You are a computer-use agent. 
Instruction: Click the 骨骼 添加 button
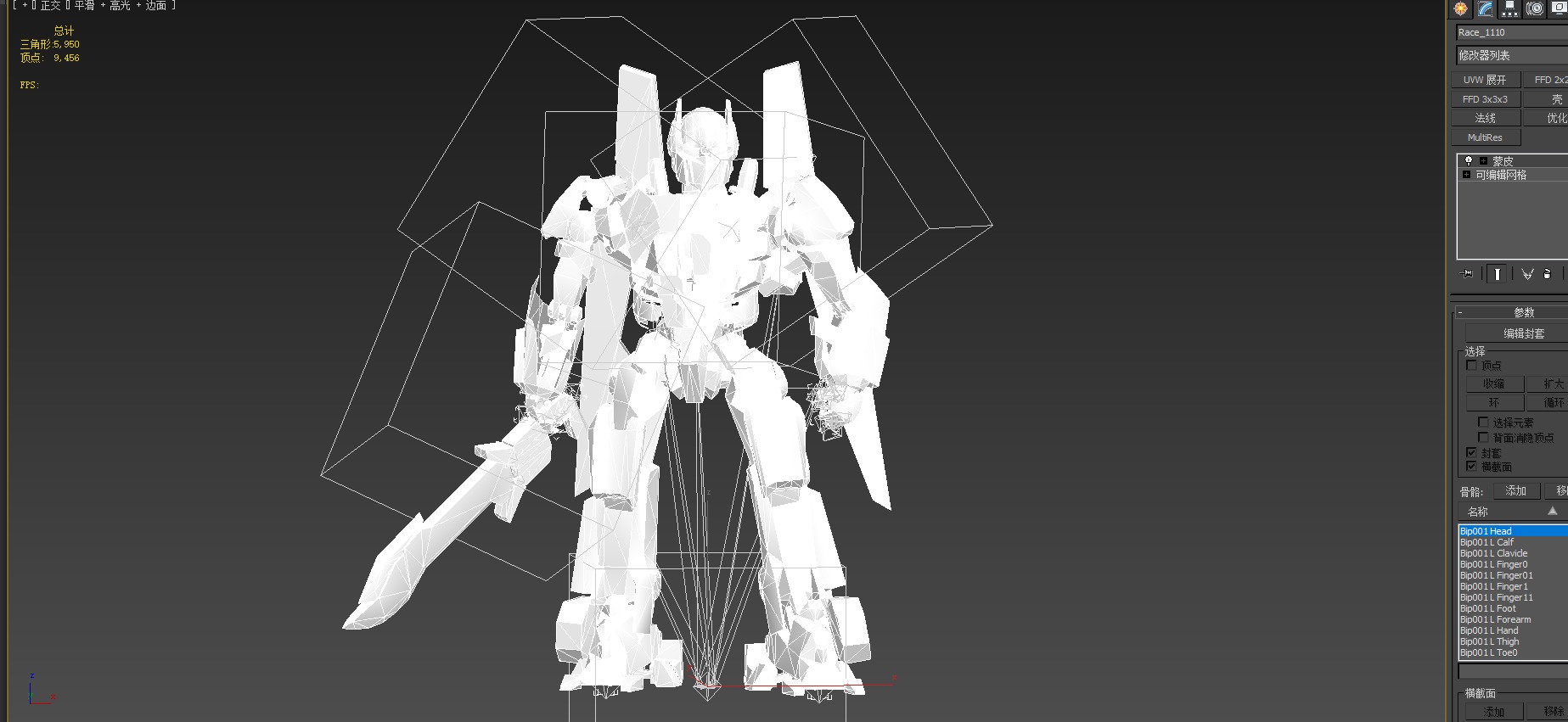click(x=1516, y=491)
